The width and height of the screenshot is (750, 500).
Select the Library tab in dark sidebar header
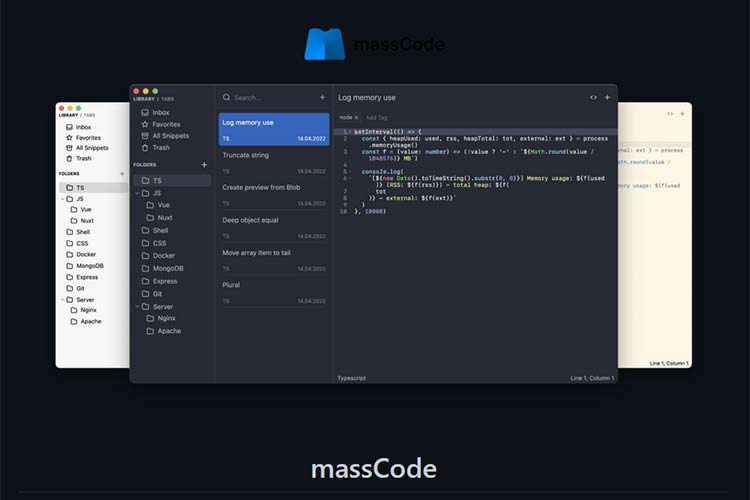coord(145,98)
